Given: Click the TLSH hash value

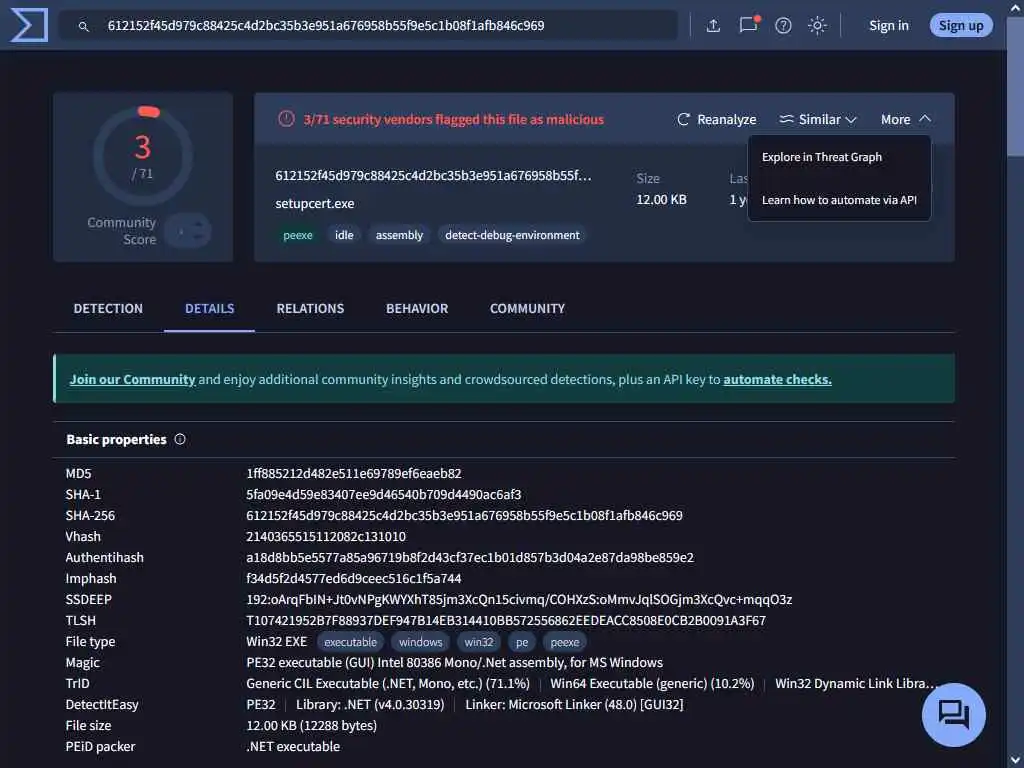Looking at the screenshot, I should (506, 620).
